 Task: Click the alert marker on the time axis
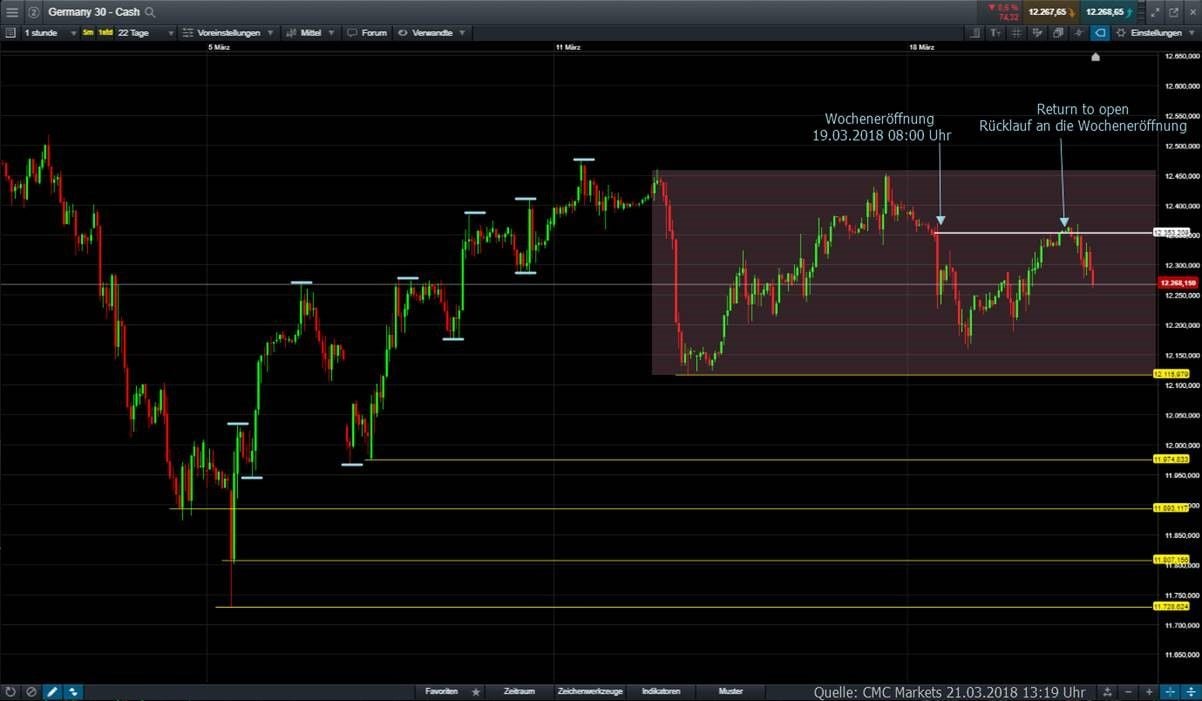(x=1096, y=57)
